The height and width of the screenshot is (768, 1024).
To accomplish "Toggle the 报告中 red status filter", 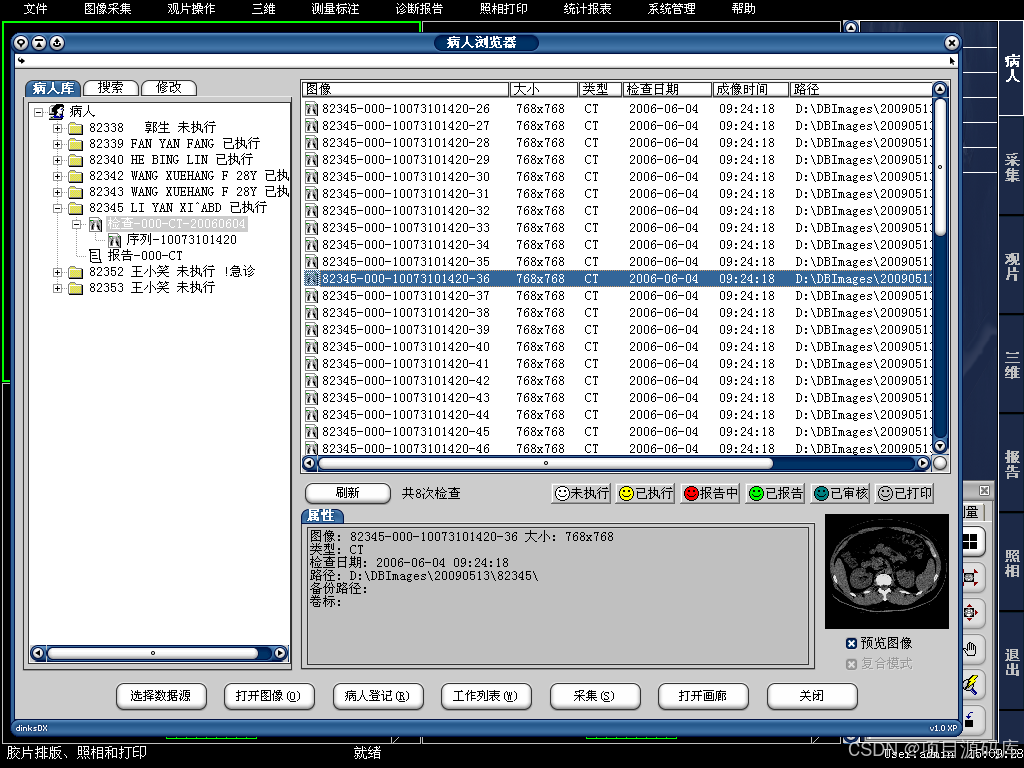I will pyautogui.click(x=711, y=494).
